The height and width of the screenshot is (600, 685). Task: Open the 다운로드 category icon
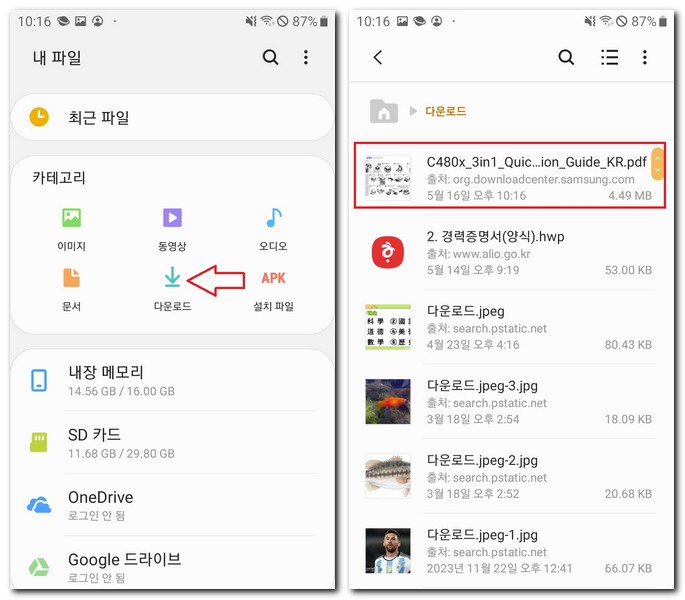point(172,277)
